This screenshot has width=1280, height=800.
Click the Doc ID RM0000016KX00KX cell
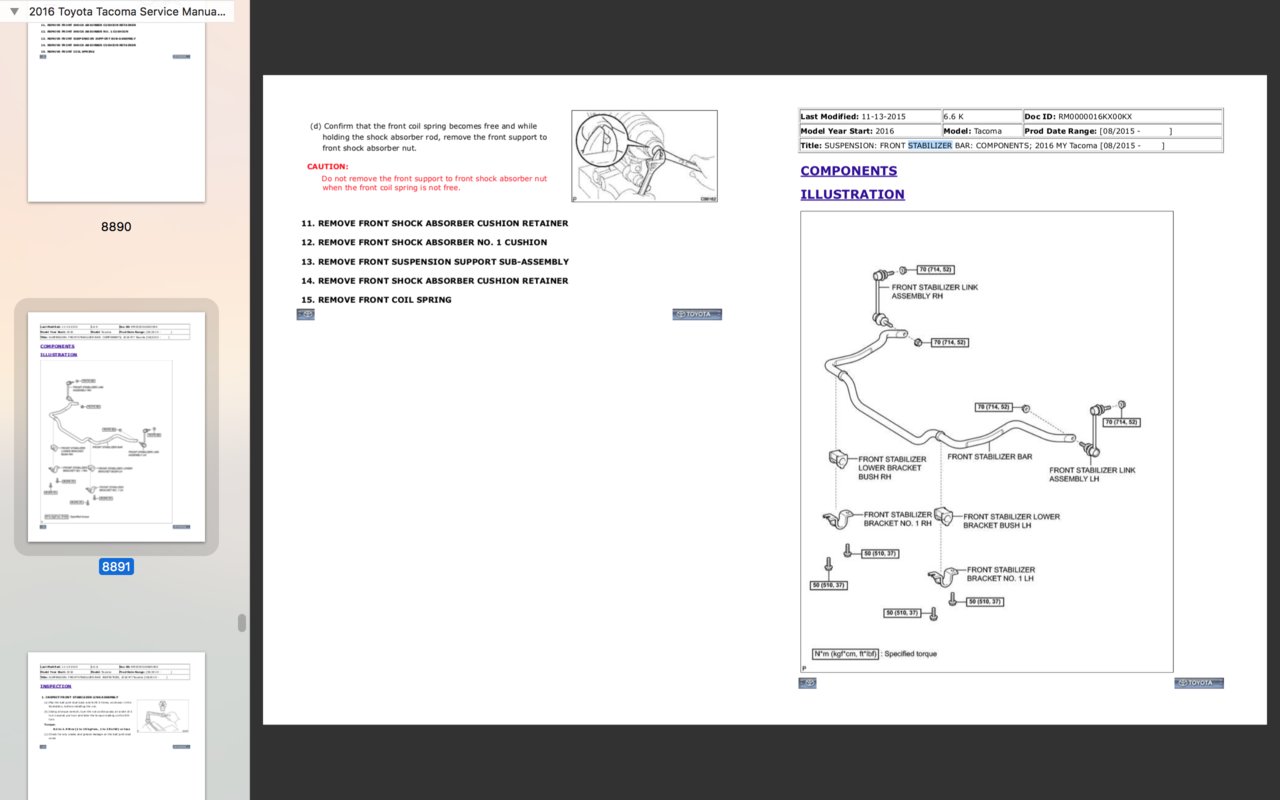coord(1122,117)
